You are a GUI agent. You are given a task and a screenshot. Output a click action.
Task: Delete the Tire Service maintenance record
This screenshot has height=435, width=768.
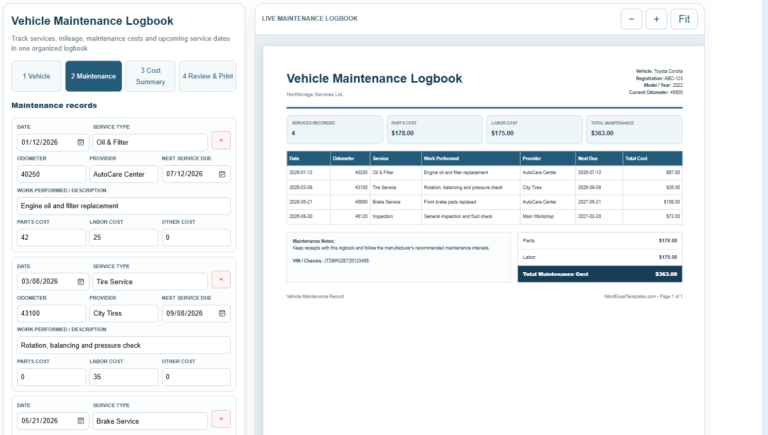pyautogui.click(x=221, y=280)
